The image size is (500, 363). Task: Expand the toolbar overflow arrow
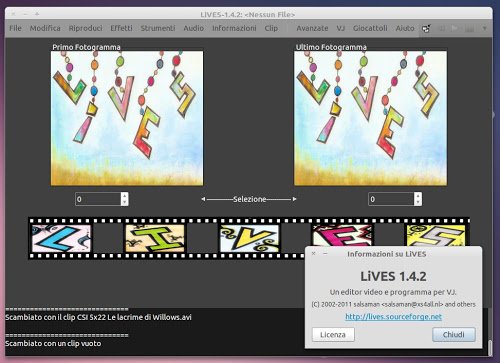coord(485,29)
